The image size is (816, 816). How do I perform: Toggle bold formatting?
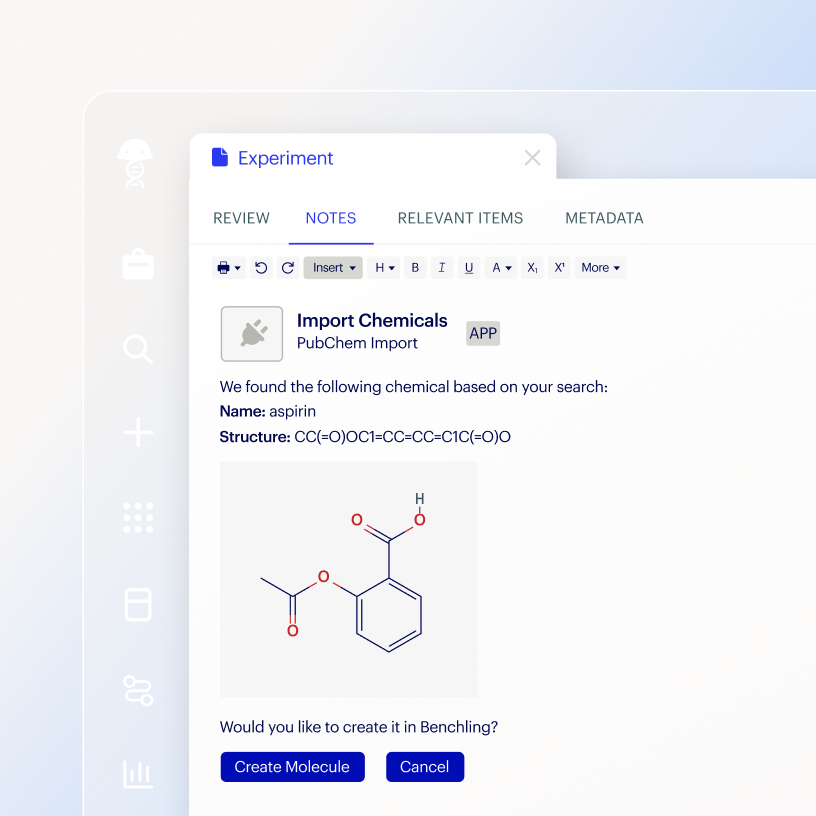[x=415, y=268]
